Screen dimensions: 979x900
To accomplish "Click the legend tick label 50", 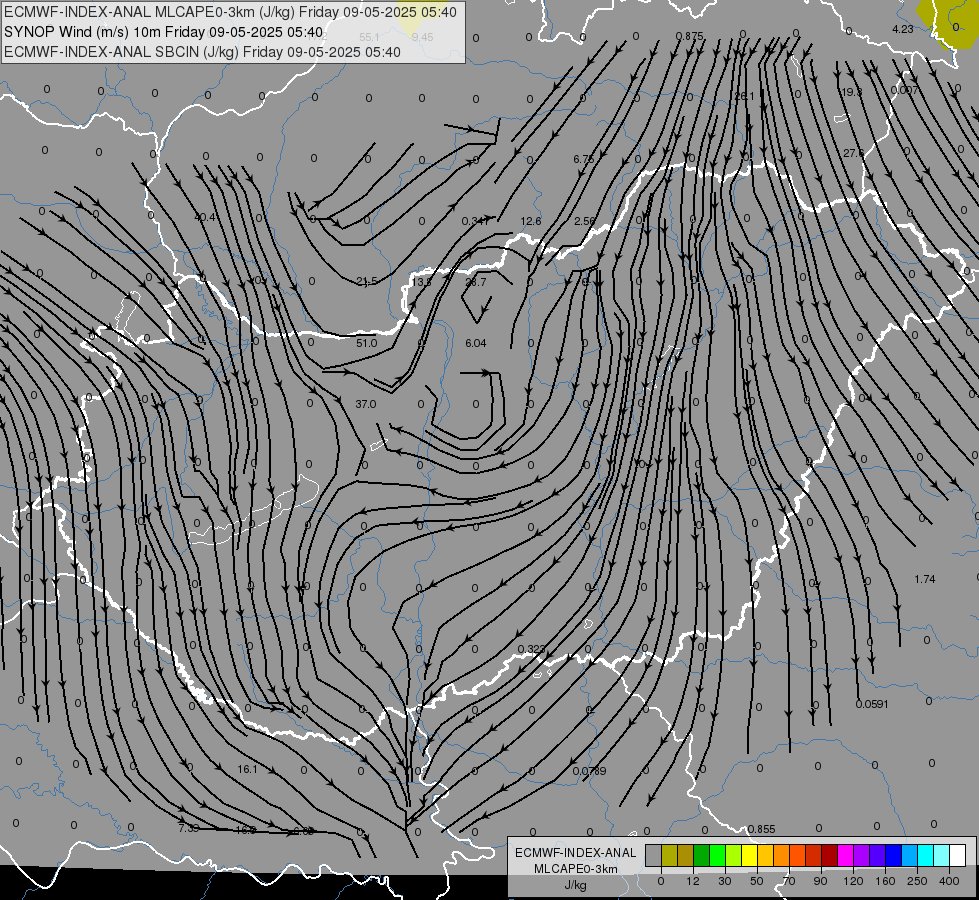I will 757,881.
